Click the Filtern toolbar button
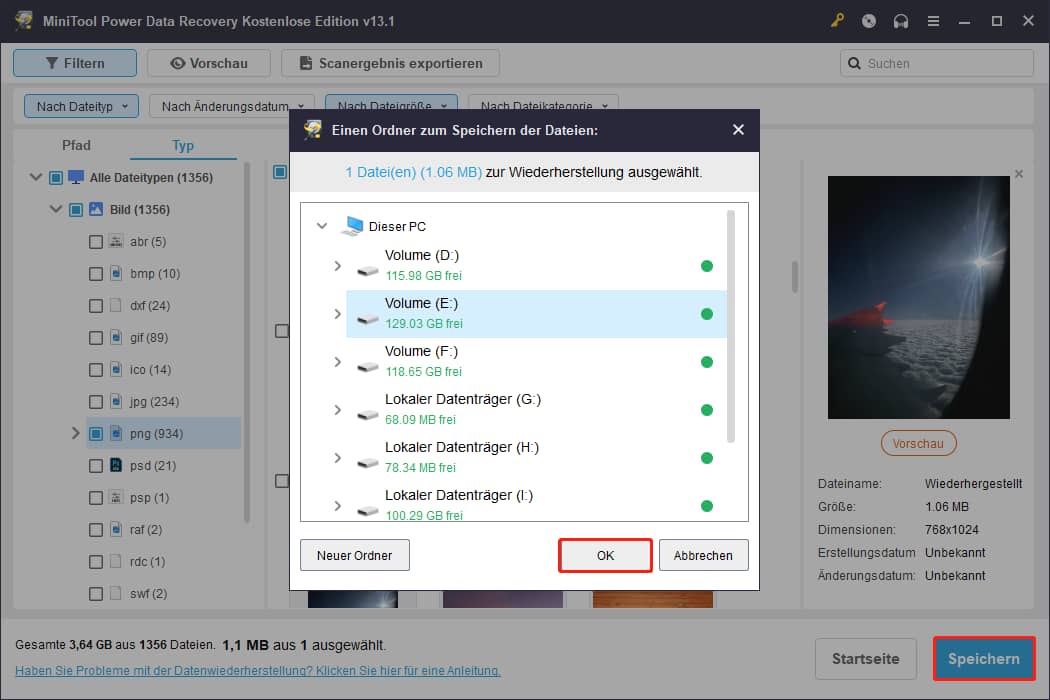The height and width of the screenshot is (700, 1050). pyautogui.click(x=75, y=63)
